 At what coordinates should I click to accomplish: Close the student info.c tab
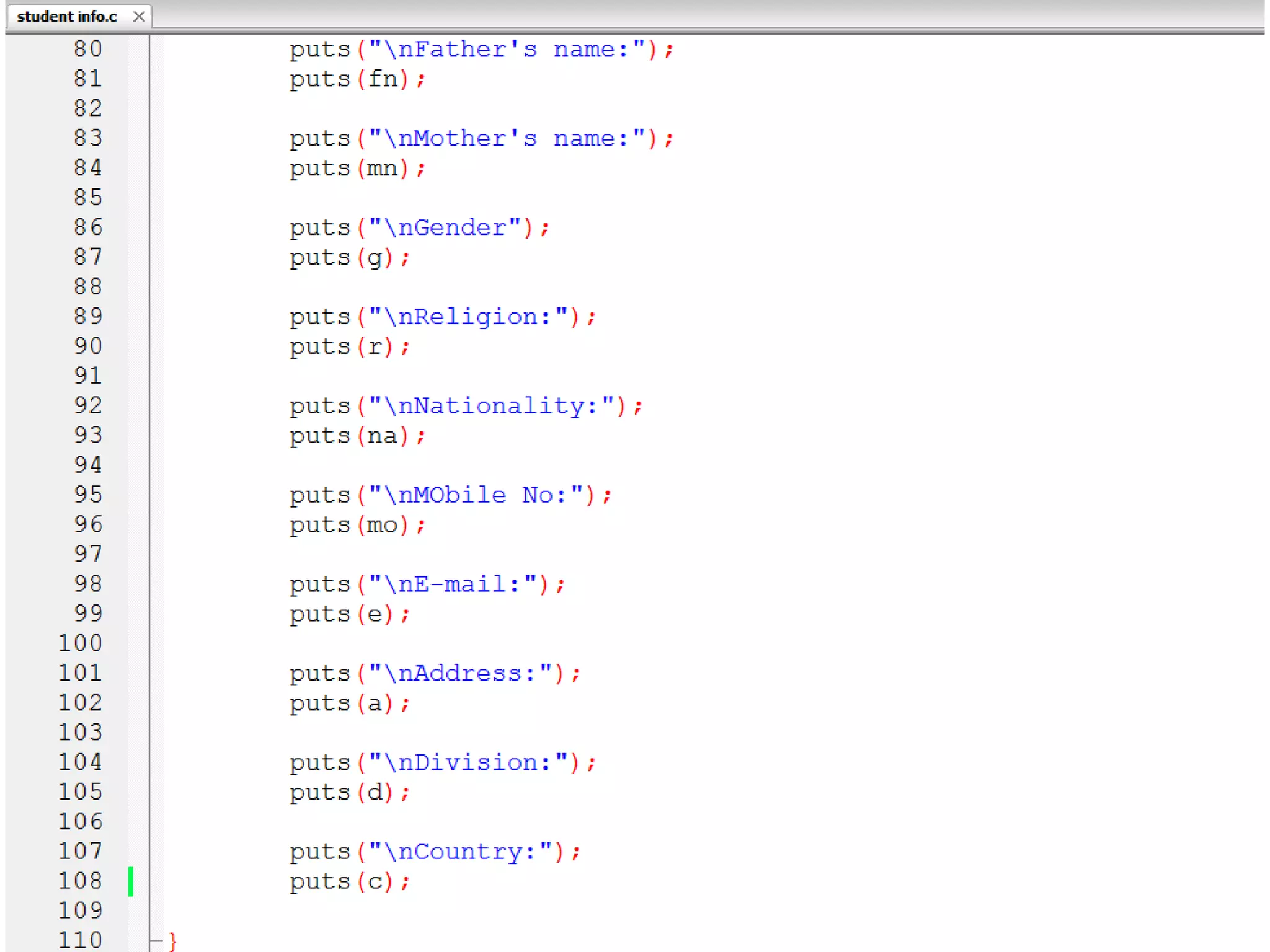139,17
